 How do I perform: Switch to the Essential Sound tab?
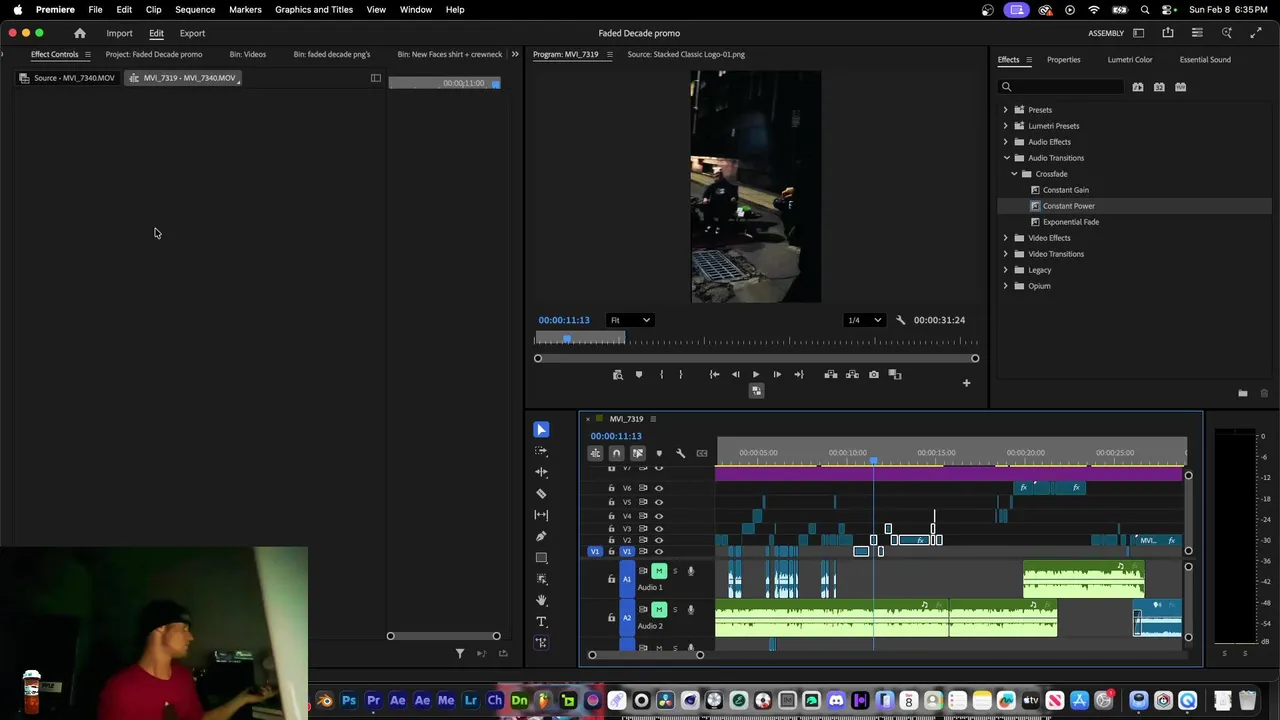point(1205,60)
